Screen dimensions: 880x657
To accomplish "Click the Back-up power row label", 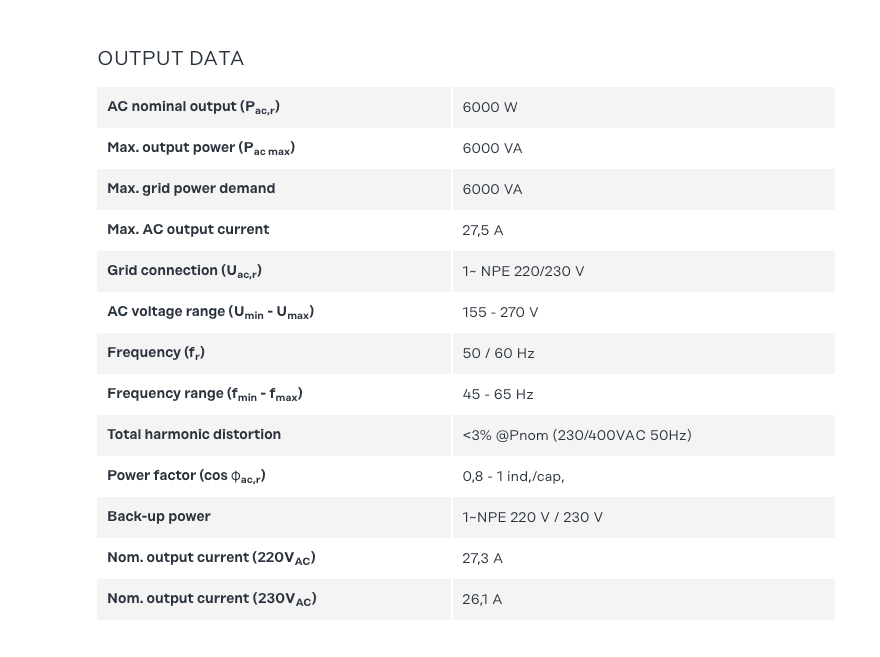I will click(x=159, y=517).
